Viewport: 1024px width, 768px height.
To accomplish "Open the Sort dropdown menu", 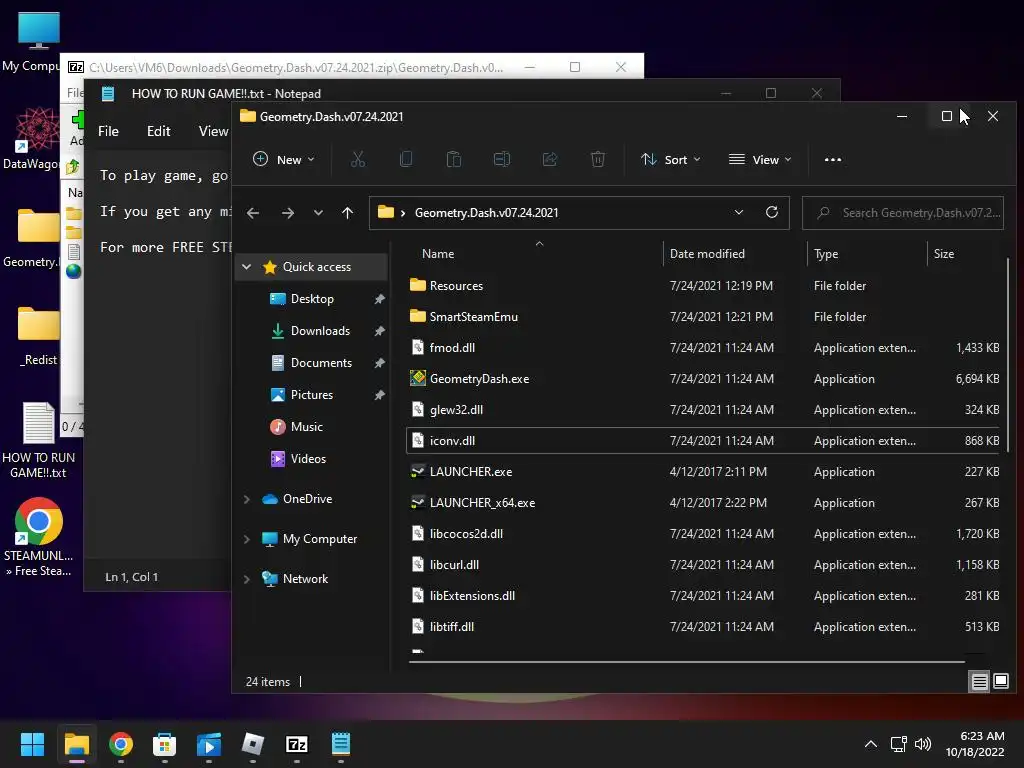I will [x=670, y=159].
